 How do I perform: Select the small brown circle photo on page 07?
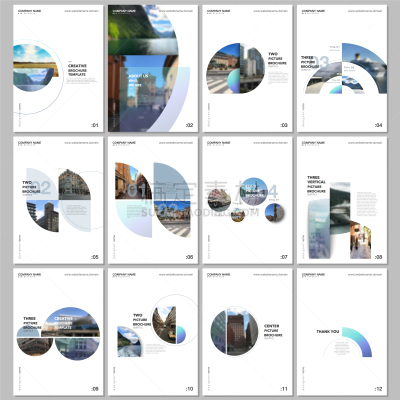coord(238,215)
